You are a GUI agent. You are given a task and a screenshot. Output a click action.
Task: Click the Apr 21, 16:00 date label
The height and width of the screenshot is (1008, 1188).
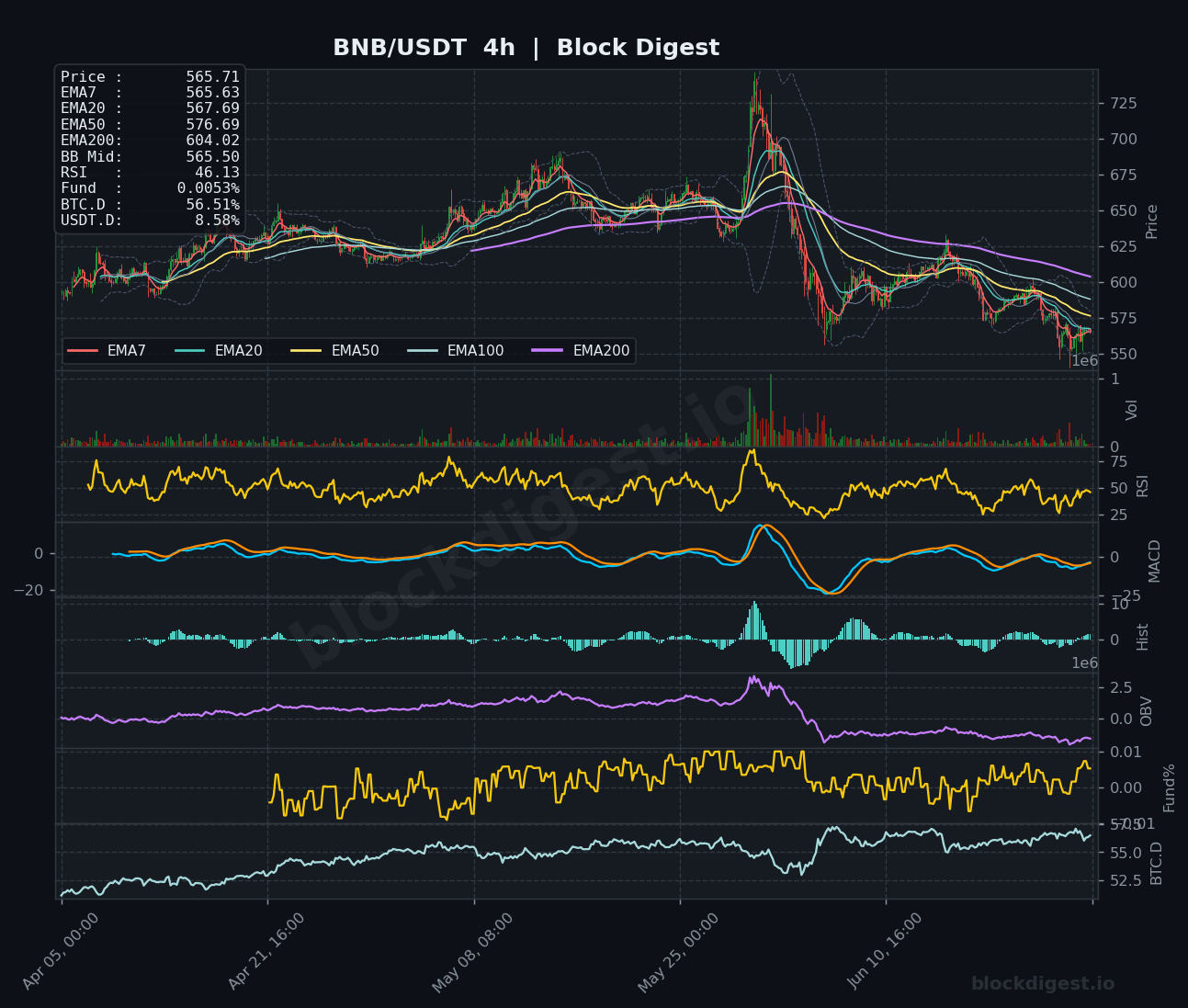pyautogui.click(x=266, y=952)
